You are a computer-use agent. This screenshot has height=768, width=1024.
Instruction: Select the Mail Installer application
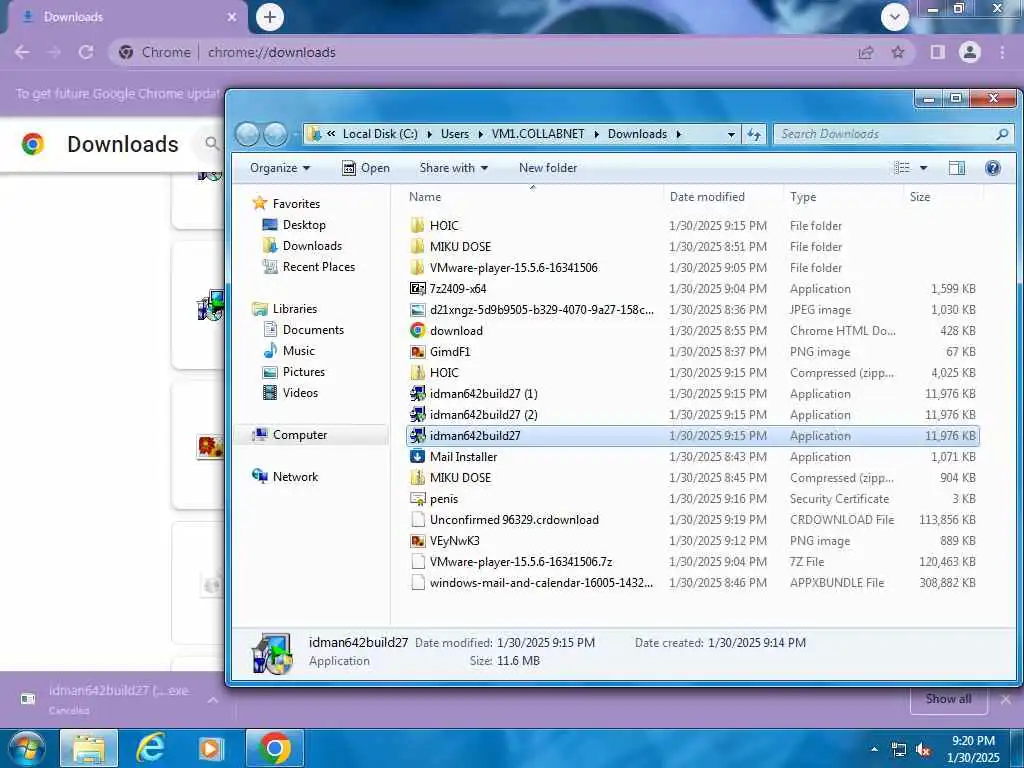[x=692, y=456]
